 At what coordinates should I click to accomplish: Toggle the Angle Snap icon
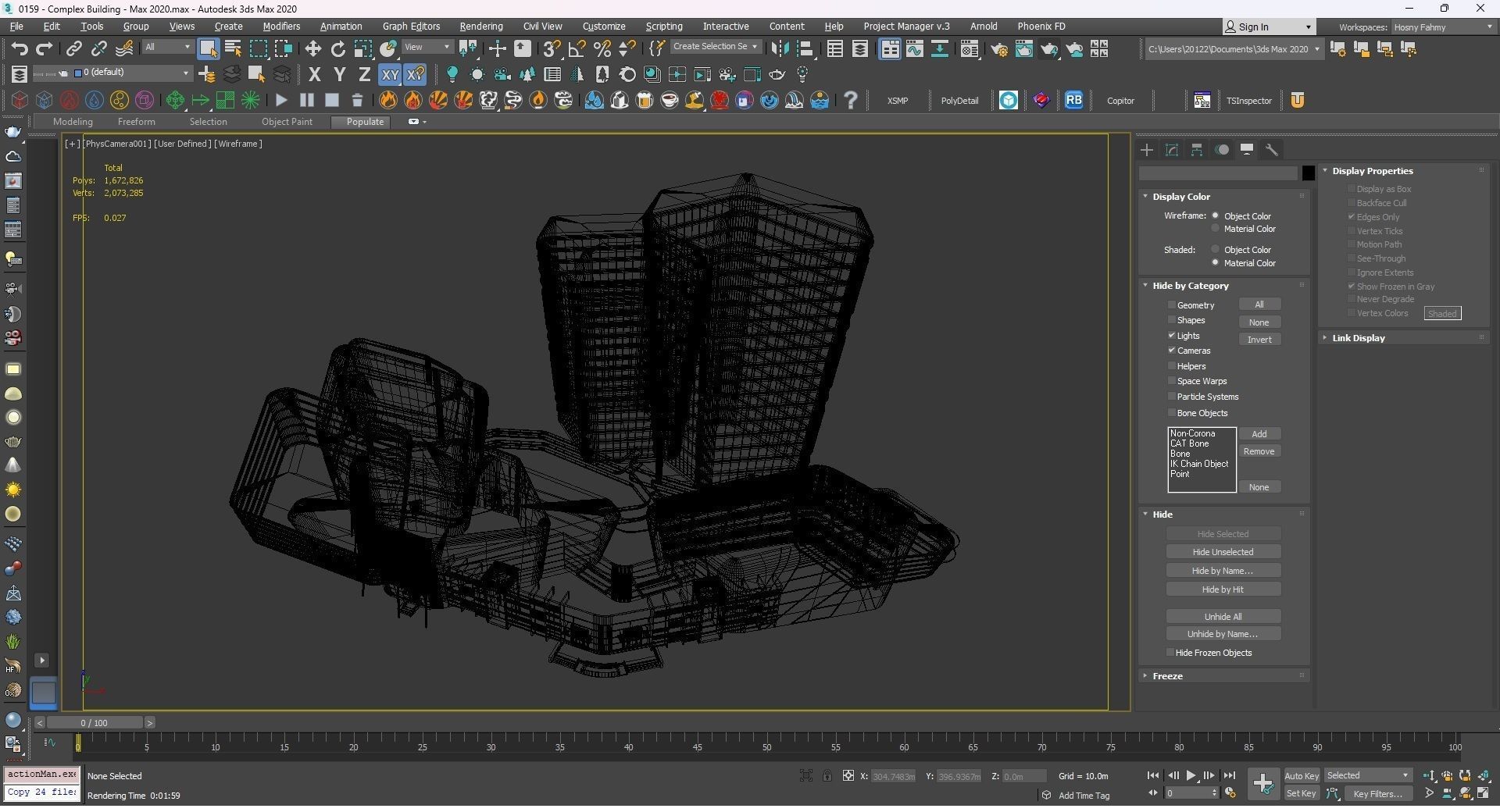(577, 49)
